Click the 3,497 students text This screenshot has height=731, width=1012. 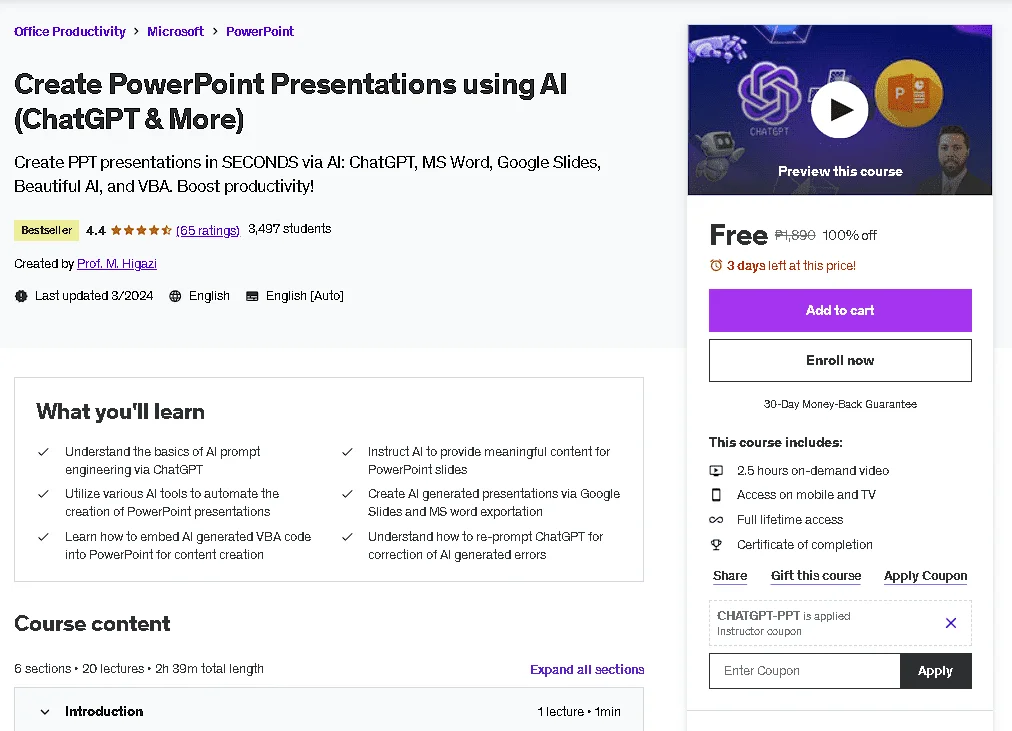[x=289, y=228]
